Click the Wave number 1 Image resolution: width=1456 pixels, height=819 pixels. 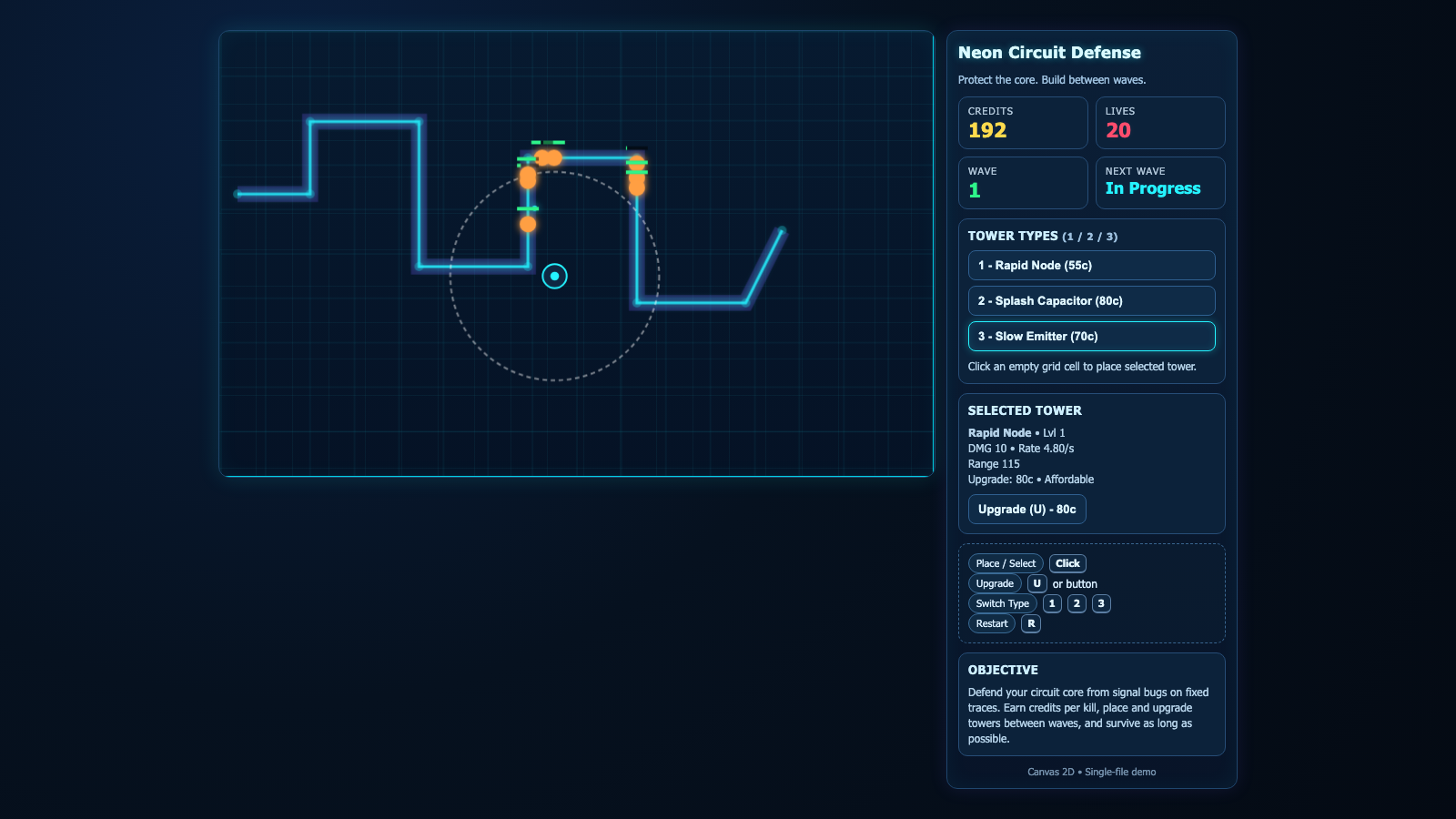tap(975, 191)
